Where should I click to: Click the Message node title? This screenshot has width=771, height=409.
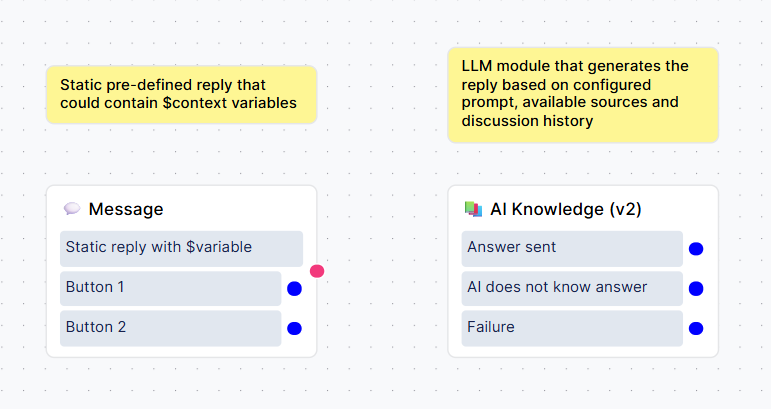tap(126, 209)
